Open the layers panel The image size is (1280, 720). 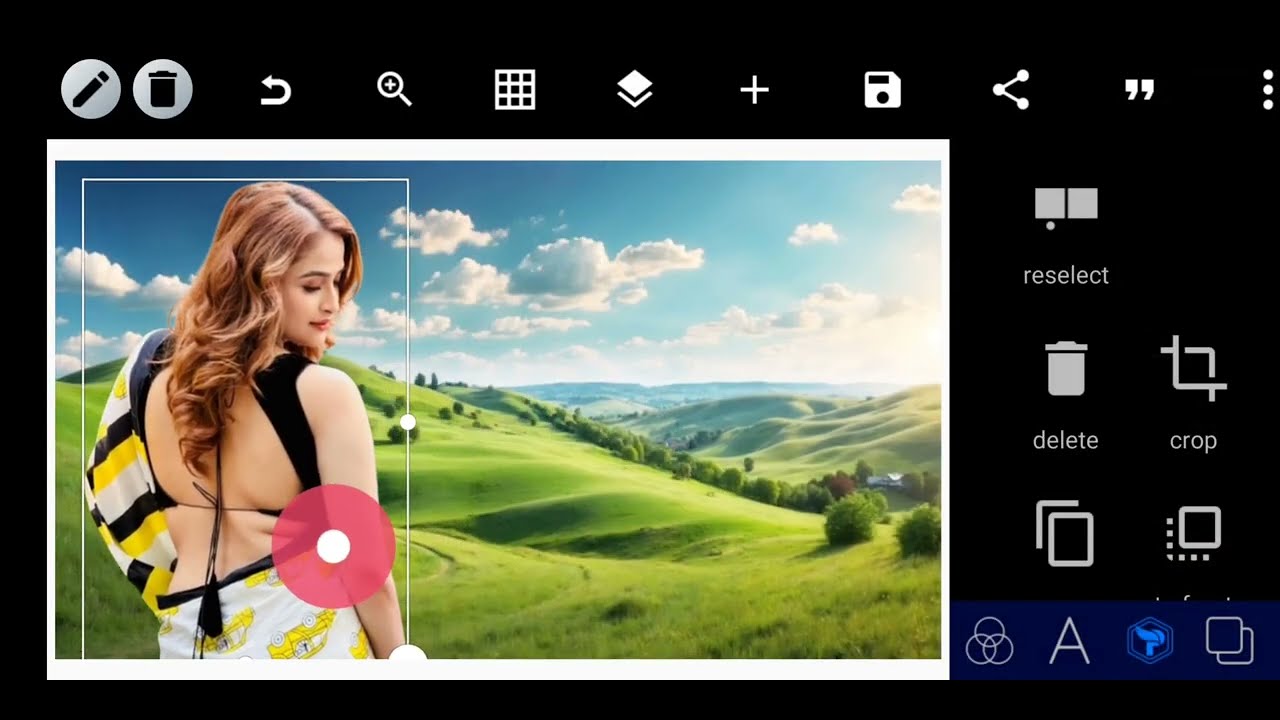pos(635,91)
